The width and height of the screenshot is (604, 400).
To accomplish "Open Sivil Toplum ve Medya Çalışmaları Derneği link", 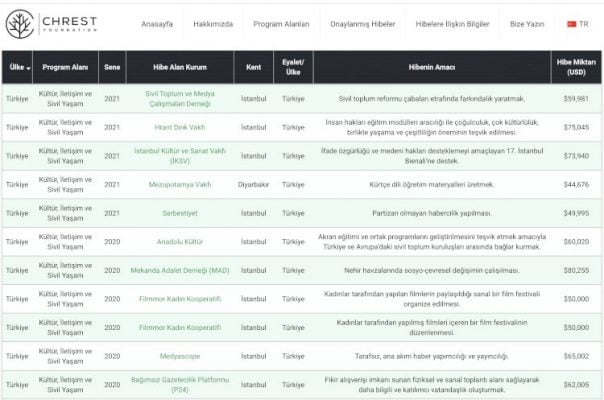I will [x=181, y=98].
